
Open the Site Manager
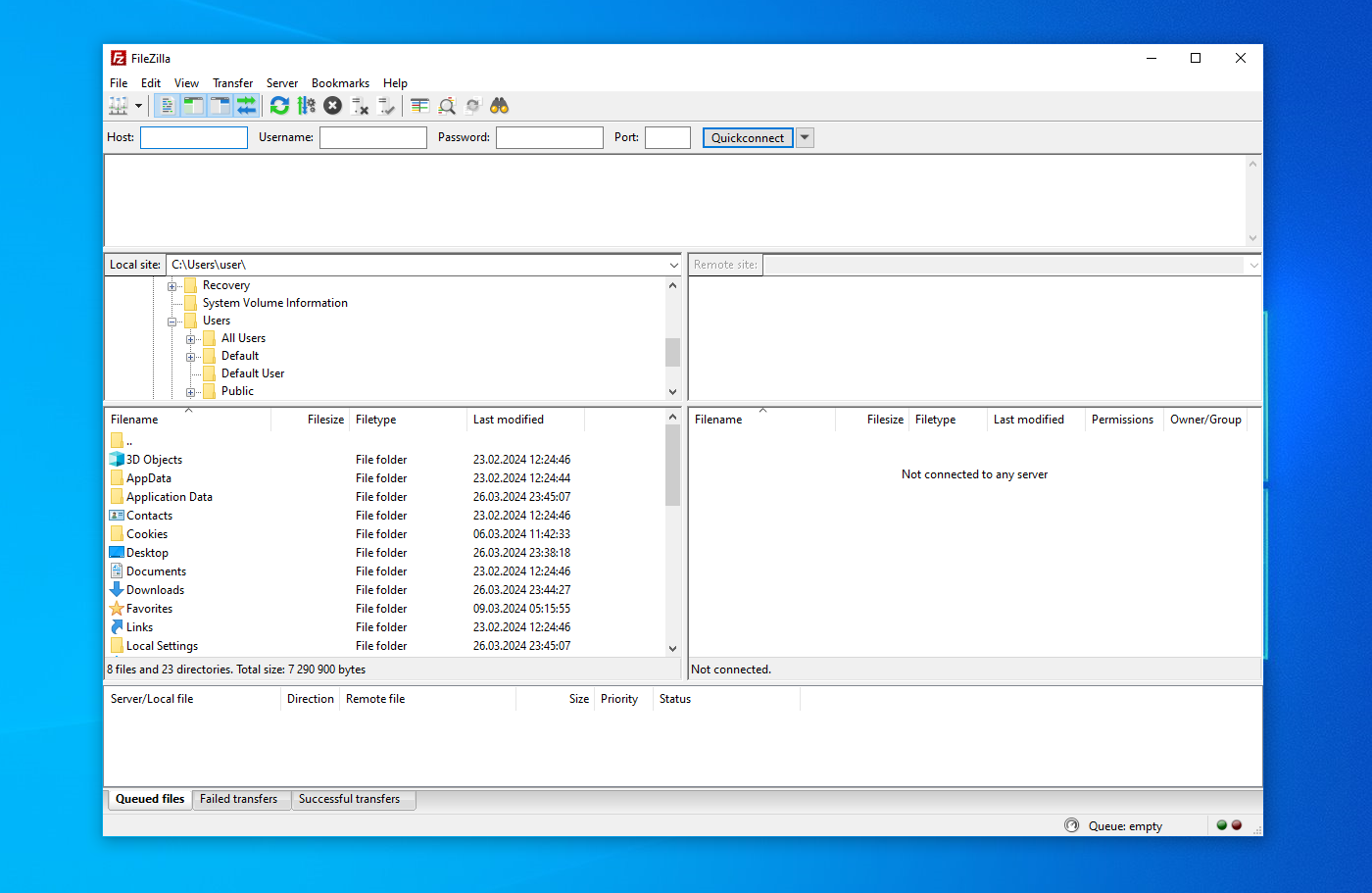(x=118, y=105)
